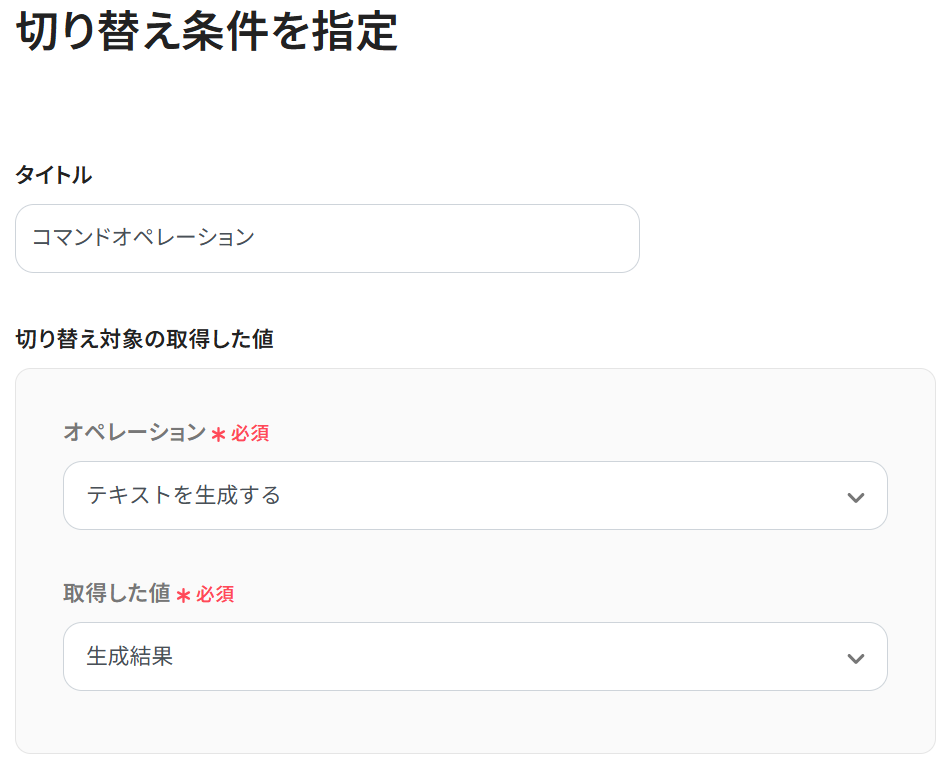942x762 pixels.
Task: Click the オペレーション field label
Action: (135, 432)
